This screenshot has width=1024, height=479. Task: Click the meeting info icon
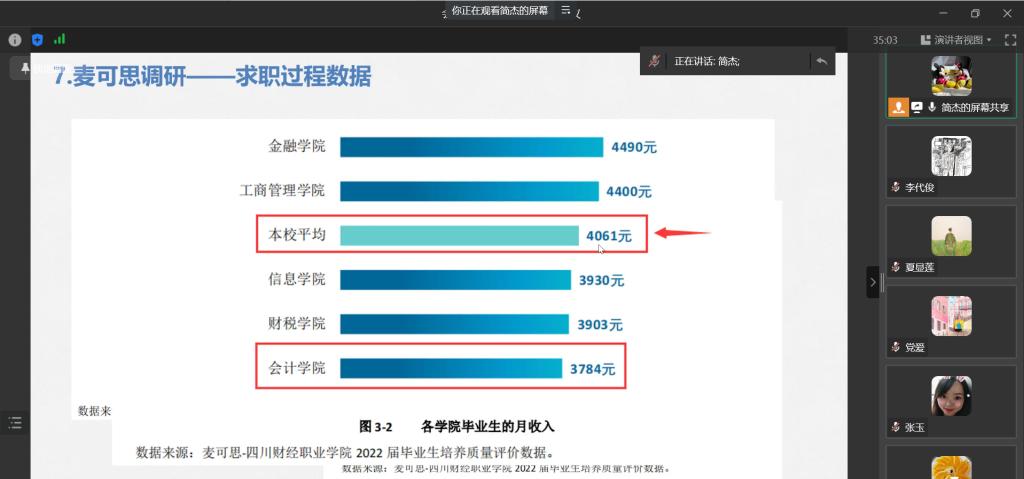(x=15, y=40)
